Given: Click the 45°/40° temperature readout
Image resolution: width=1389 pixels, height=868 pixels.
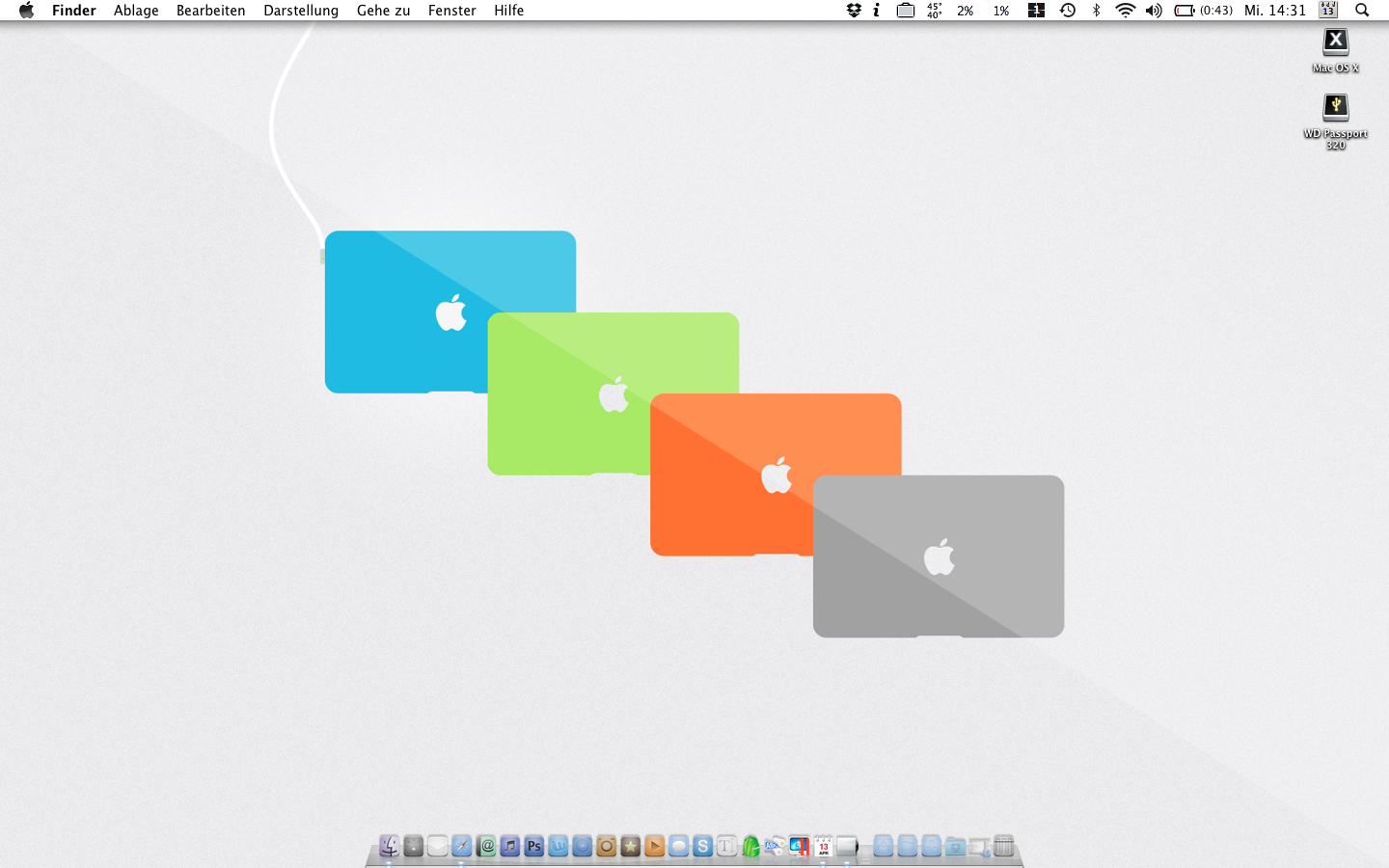Looking at the screenshot, I should point(934,11).
